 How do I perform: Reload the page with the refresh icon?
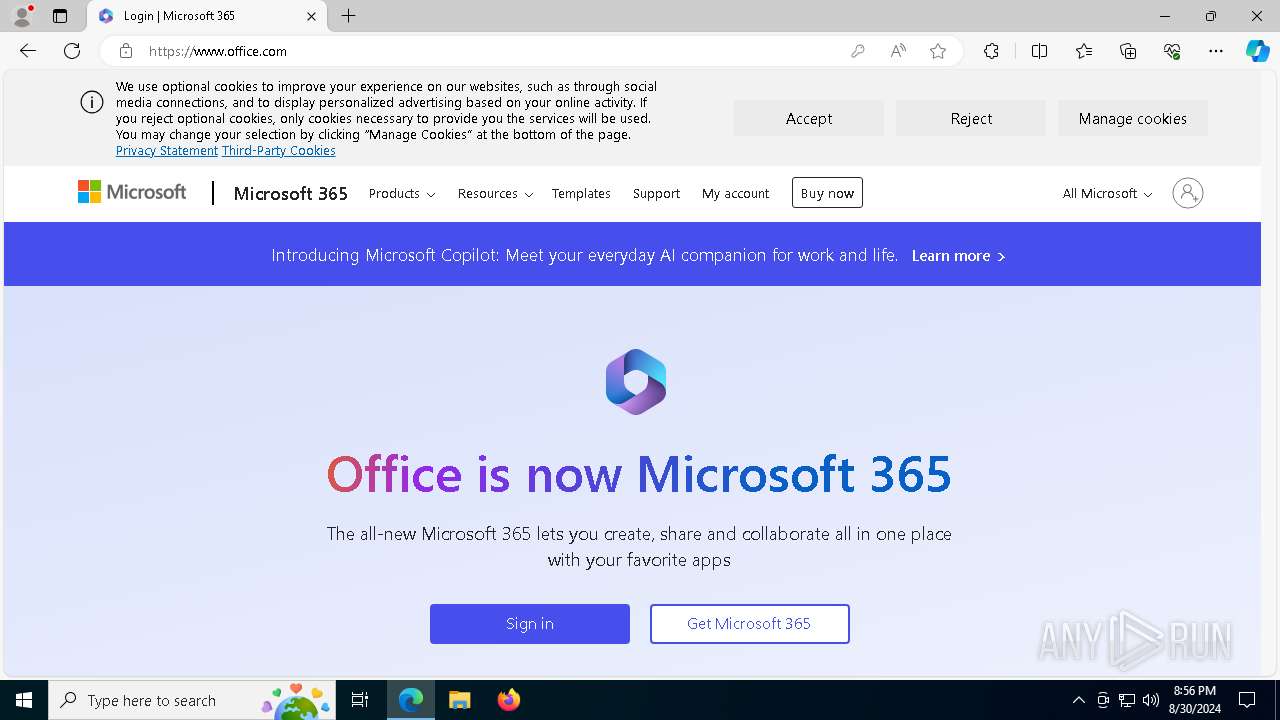click(72, 51)
